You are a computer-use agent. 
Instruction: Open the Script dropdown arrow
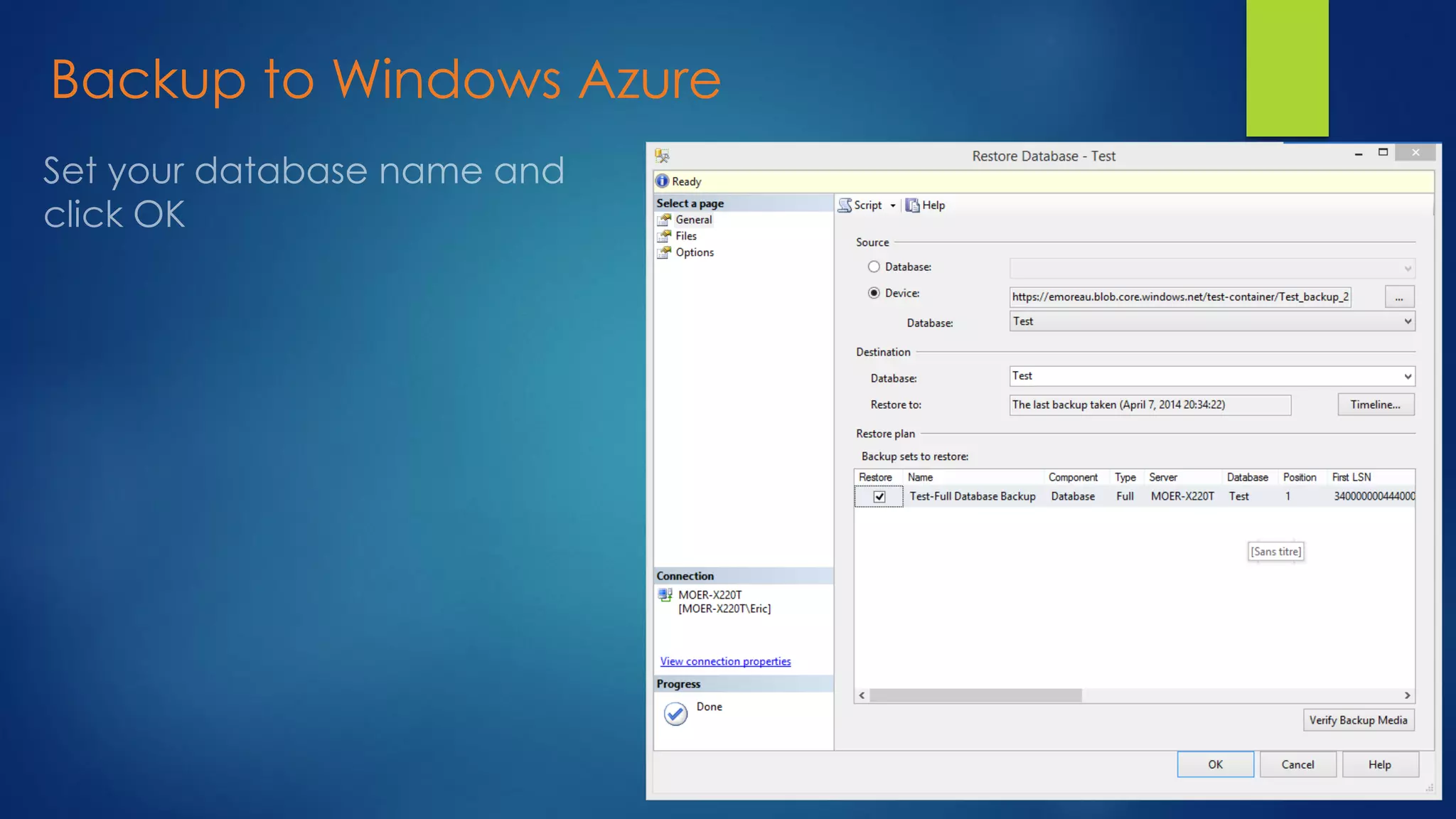click(x=893, y=205)
